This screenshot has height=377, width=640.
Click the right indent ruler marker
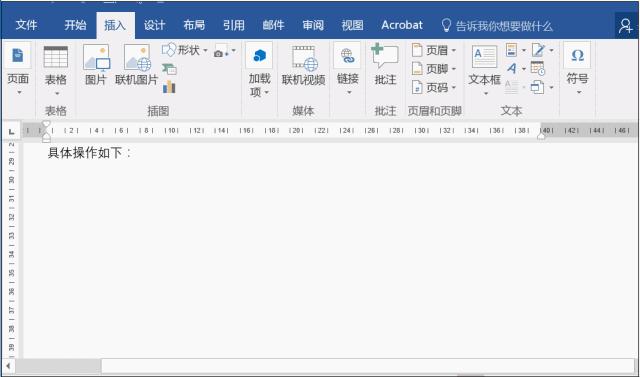[x=541, y=136]
